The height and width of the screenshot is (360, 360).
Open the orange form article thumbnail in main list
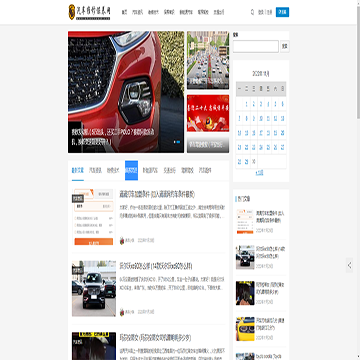(93, 217)
